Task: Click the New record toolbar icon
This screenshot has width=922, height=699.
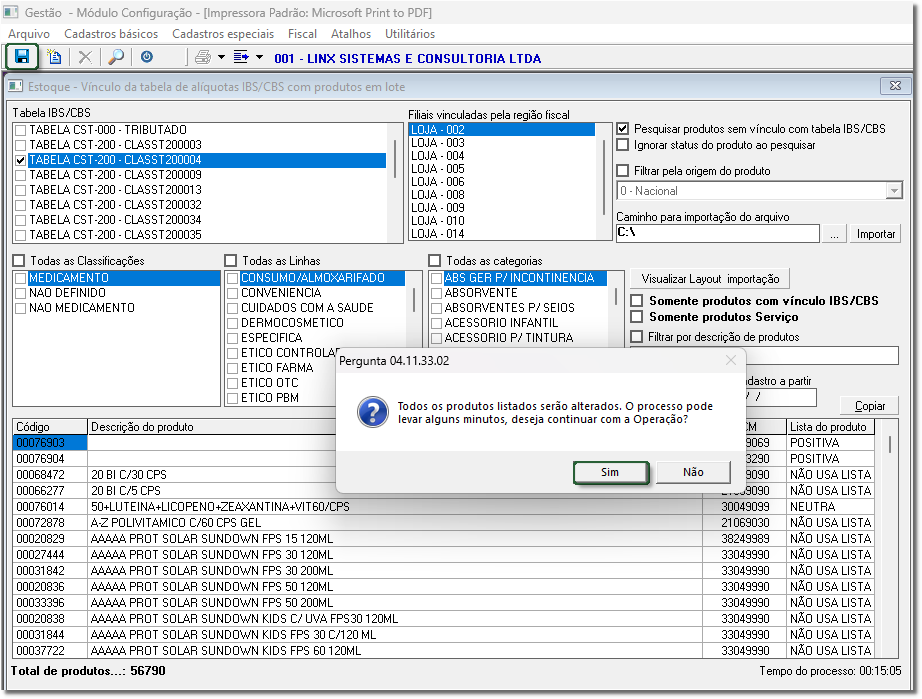Action: pyautogui.click(x=55, y=58)
